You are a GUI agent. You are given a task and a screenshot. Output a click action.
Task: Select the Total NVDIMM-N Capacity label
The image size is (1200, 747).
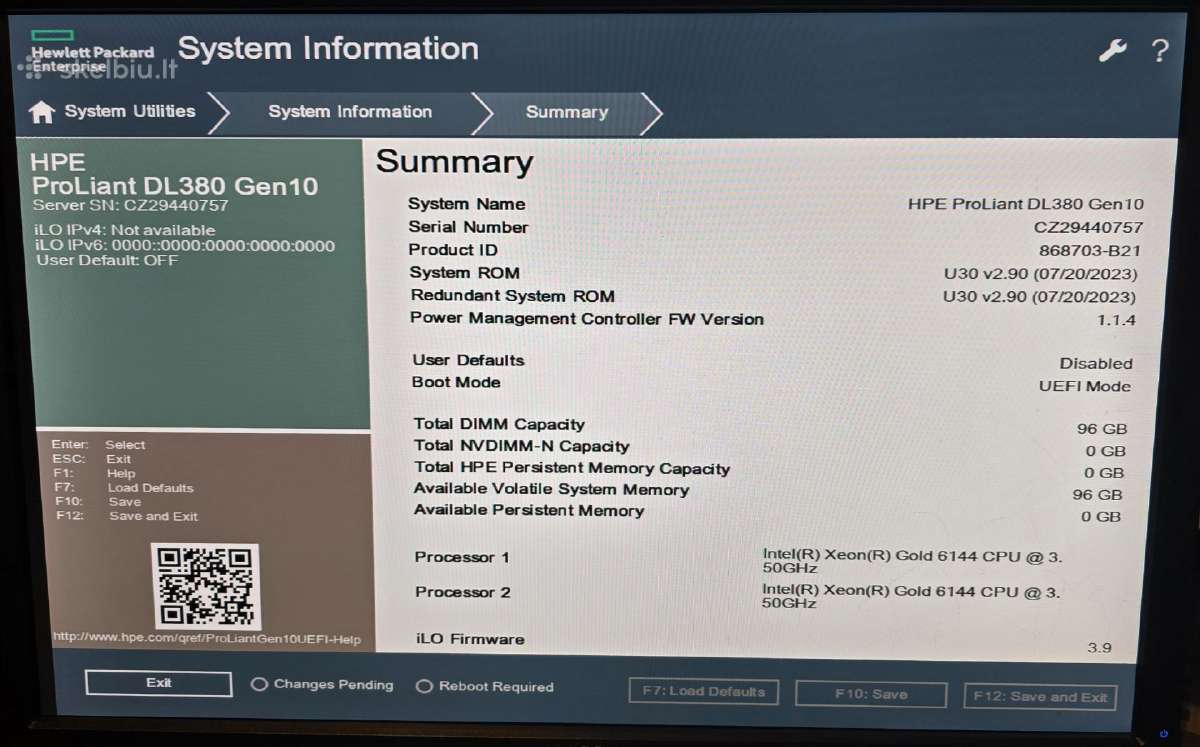(x=522, y=446)
